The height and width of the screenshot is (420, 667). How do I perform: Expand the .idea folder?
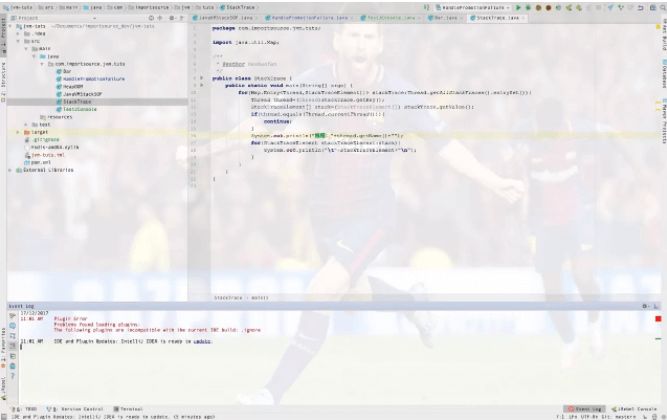click(18, 34)
